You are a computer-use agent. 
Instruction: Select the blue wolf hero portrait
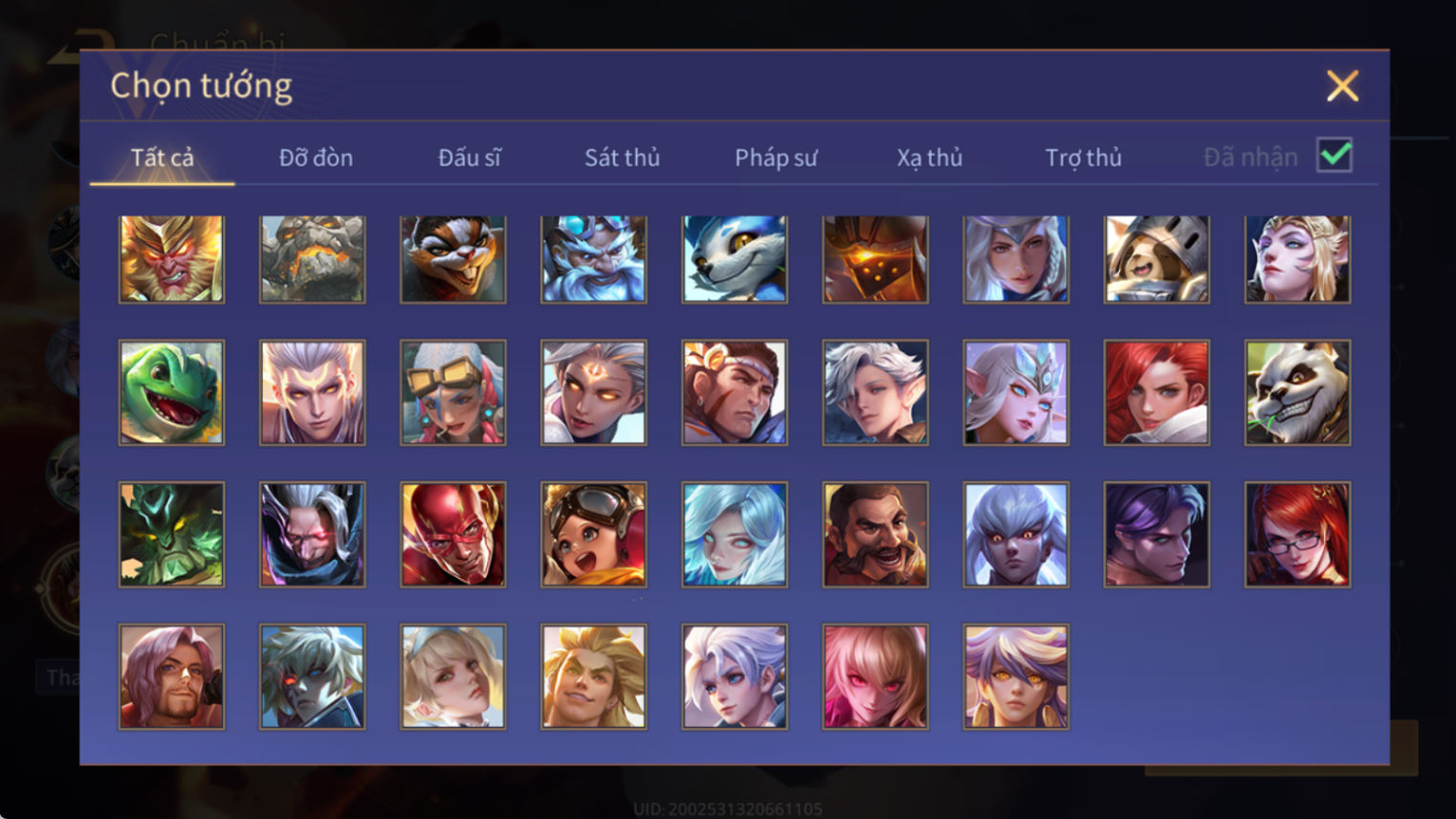734,258
